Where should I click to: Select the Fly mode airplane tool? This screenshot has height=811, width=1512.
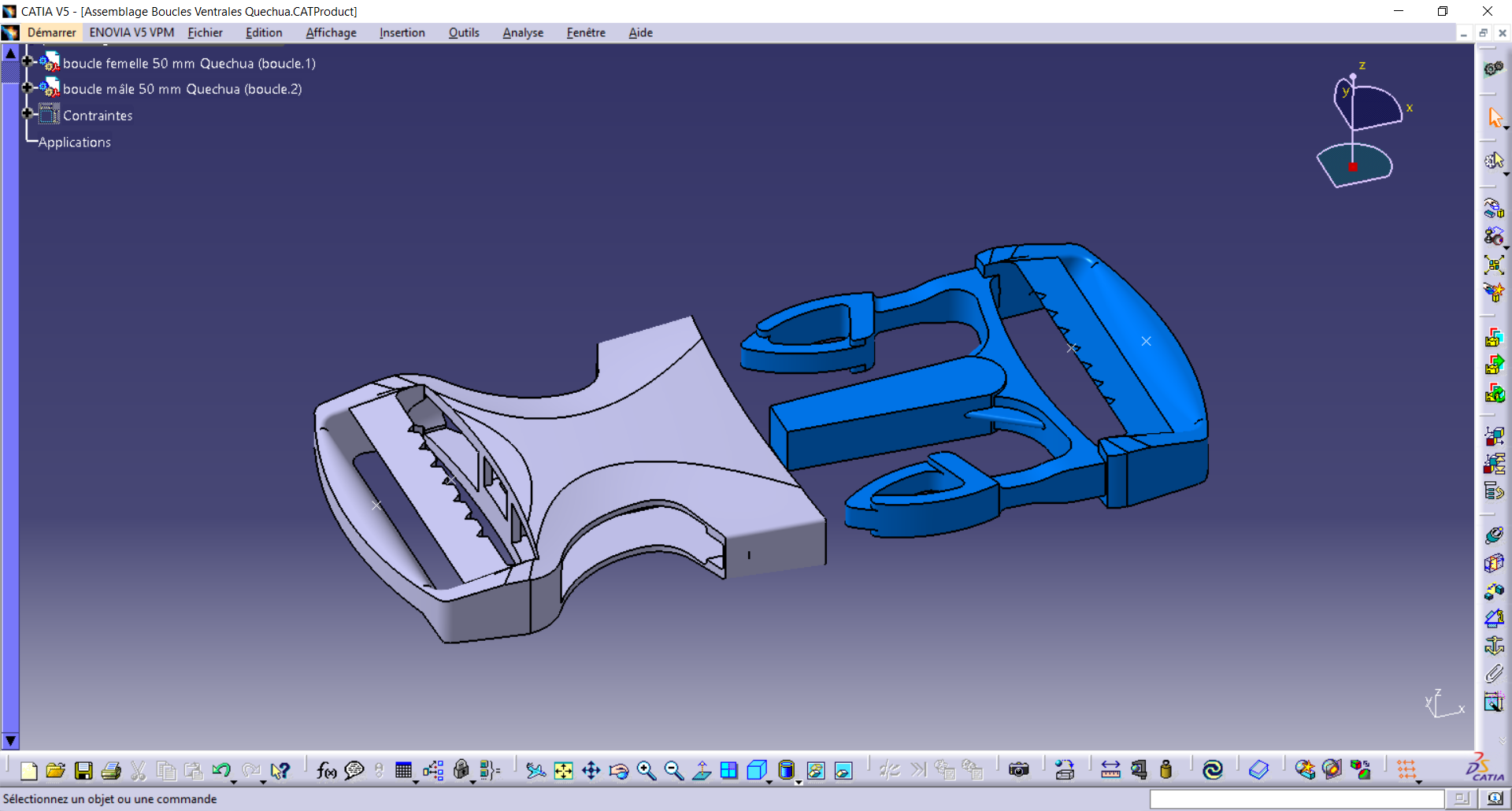click(537, 771)
